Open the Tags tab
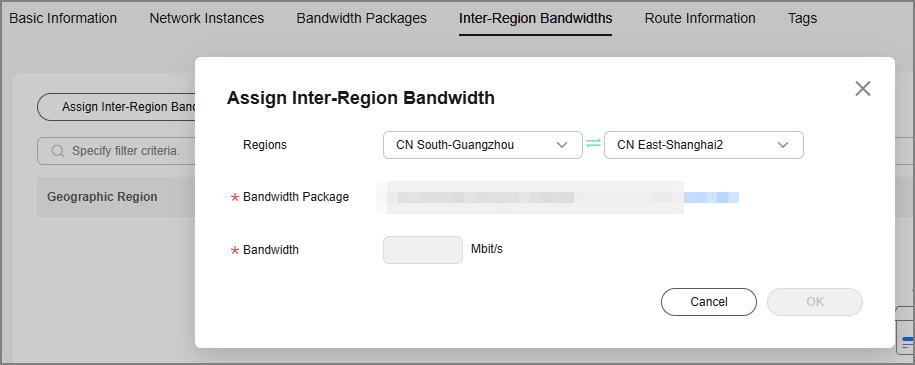Image resolution: width=915 pixels, height=365 pixels. pos(802,18)
